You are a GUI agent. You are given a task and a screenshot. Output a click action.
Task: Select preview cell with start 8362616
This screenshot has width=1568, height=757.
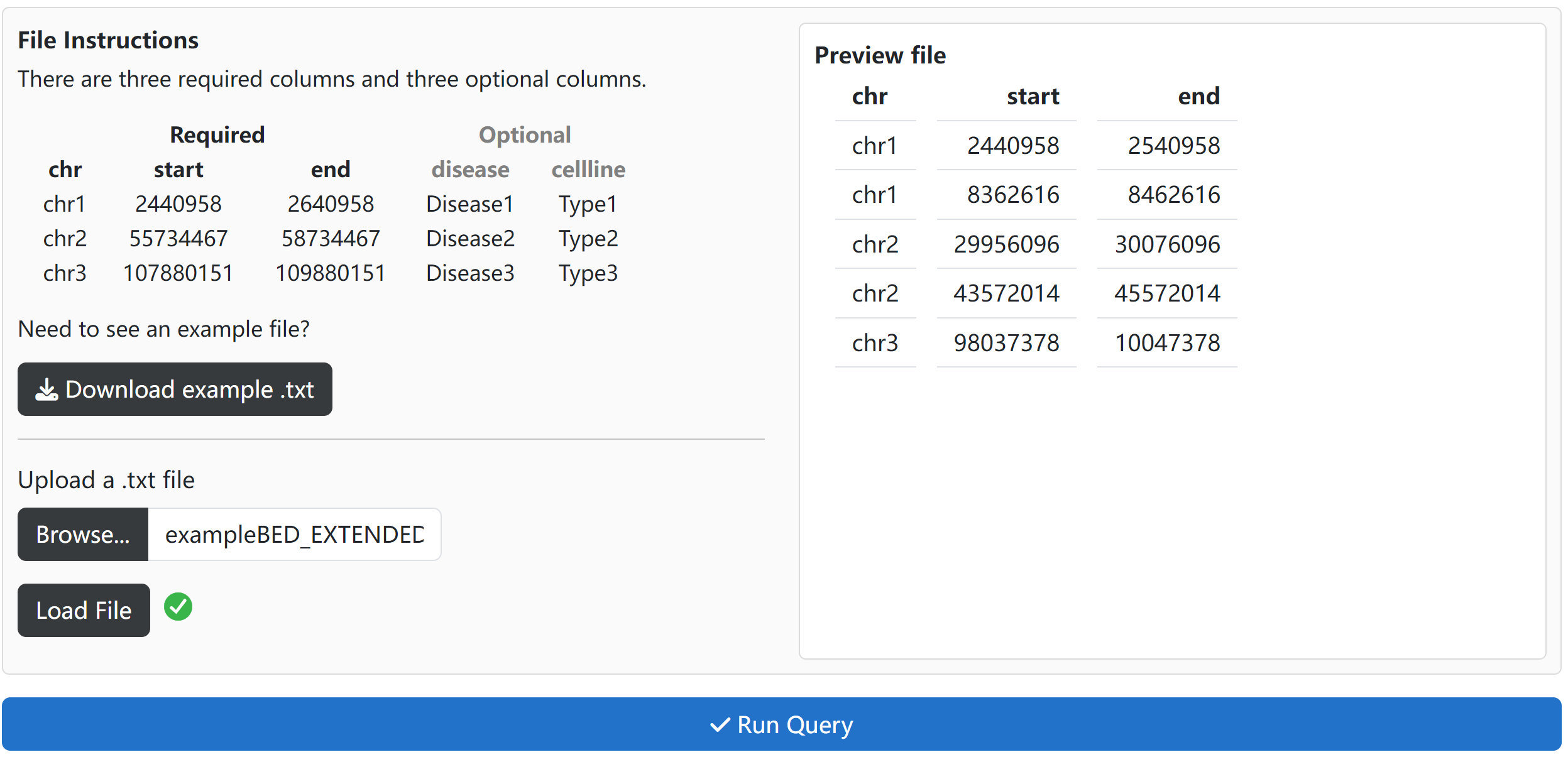1012,195
